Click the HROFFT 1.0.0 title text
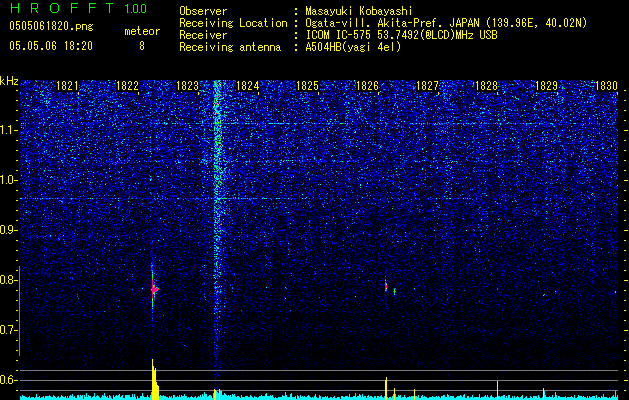 click(x=78, y=8)
